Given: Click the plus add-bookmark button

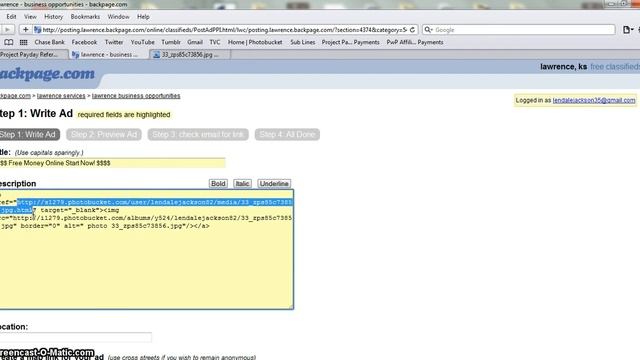Looking at the screenshot, I should (x=25, y=30).
